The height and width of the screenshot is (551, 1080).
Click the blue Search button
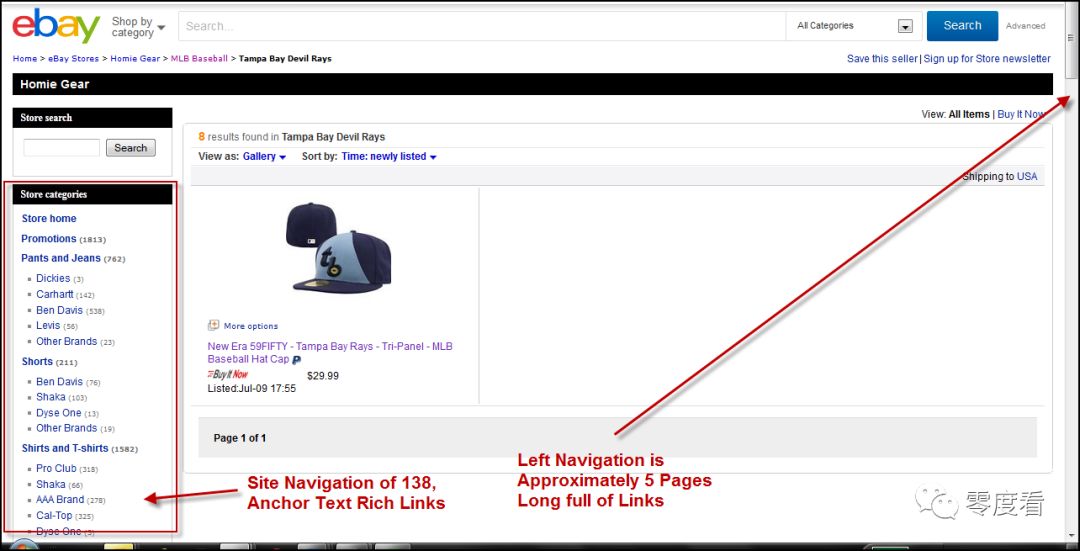click(x=962, y=25)
